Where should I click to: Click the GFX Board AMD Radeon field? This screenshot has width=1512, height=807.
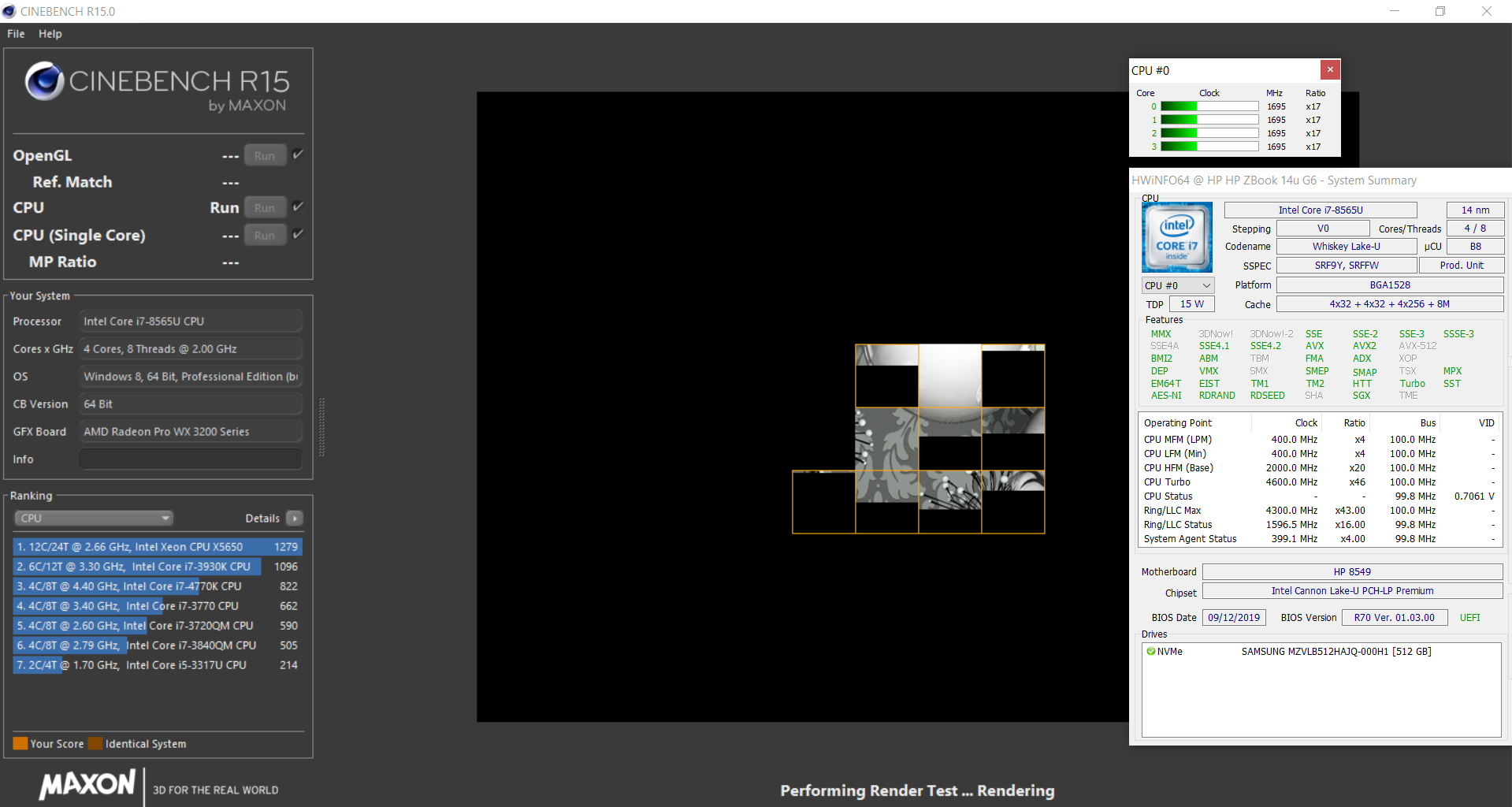(x=191, y=431)
